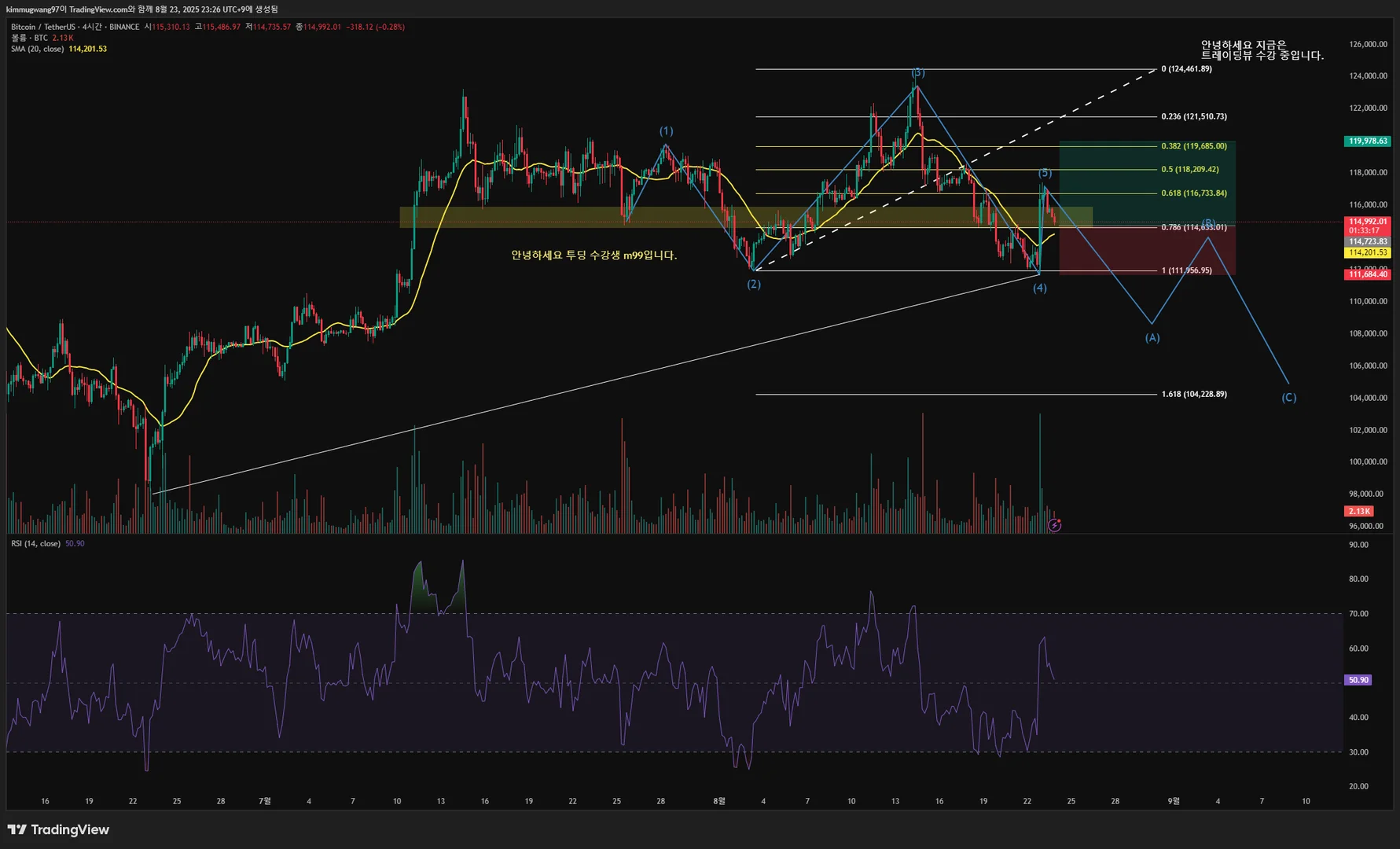Click the Elliott wave label (4)

coord(1040,289)
